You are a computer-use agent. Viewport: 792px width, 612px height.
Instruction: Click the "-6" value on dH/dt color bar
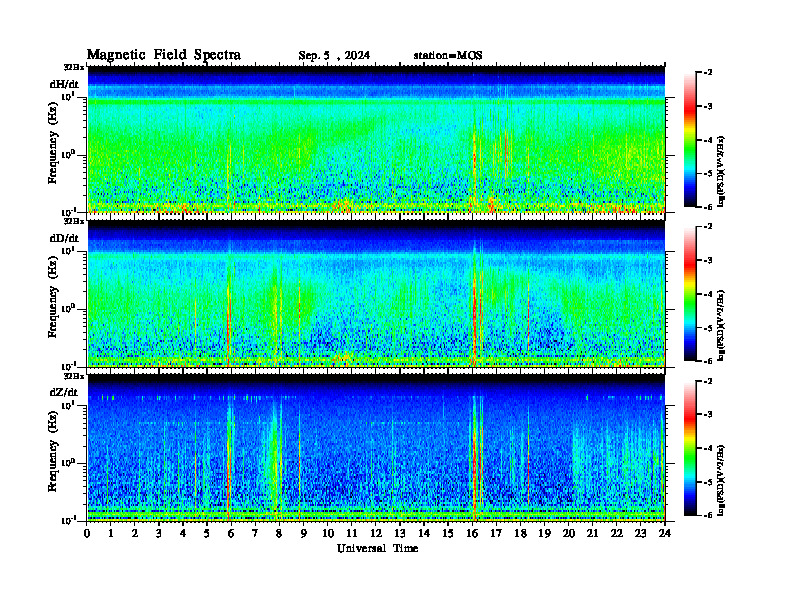[708, 207]
